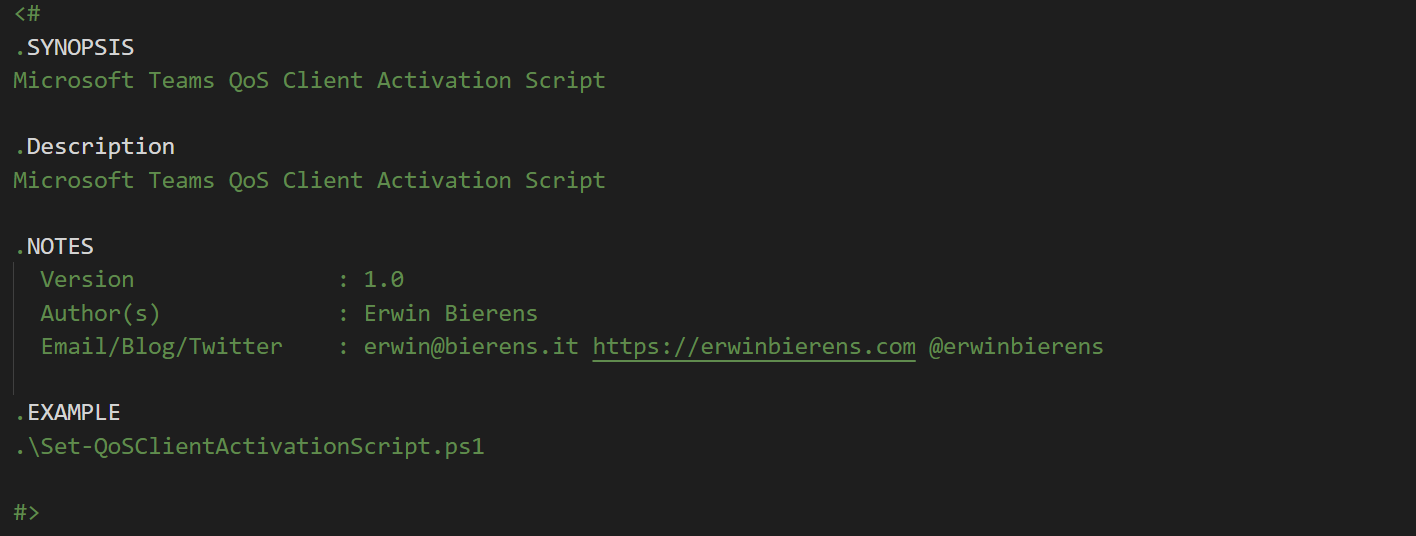
Task: Click the closing #> comment marker
Action: point(27,513)
